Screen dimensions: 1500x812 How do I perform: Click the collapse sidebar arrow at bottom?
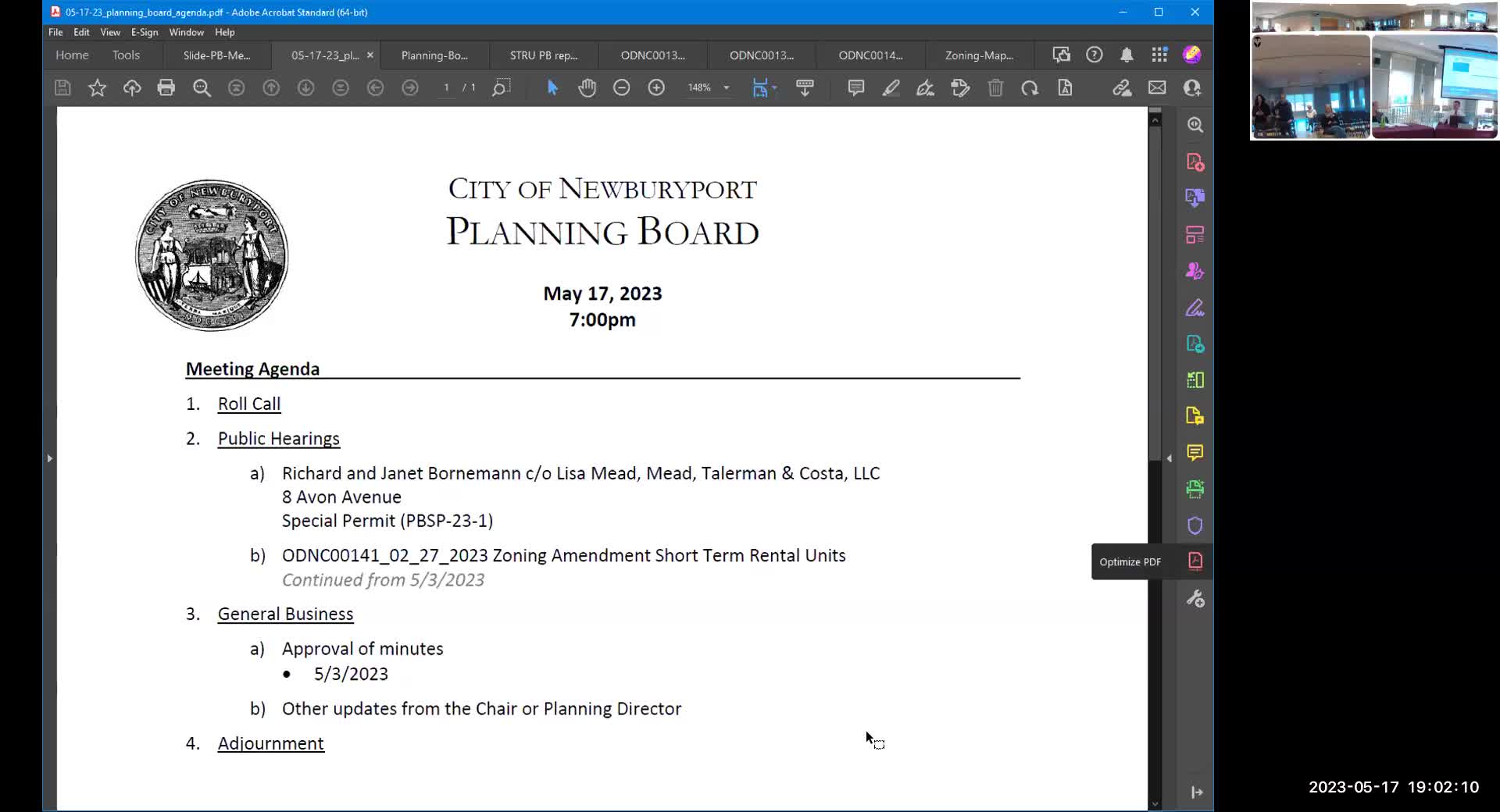click(1197, 792)
